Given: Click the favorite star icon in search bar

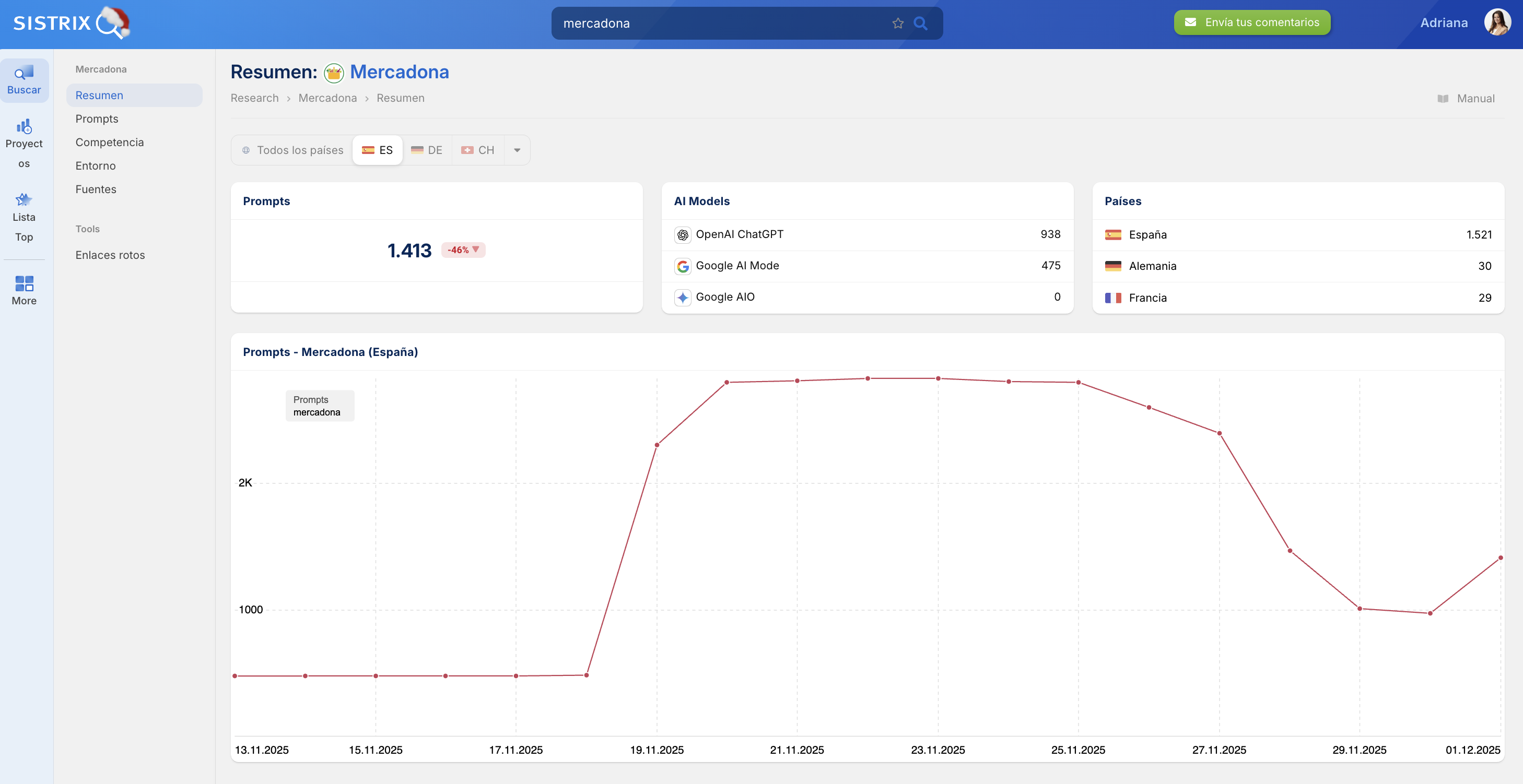Looking at the screenshot, I should [x=897, y=23].
